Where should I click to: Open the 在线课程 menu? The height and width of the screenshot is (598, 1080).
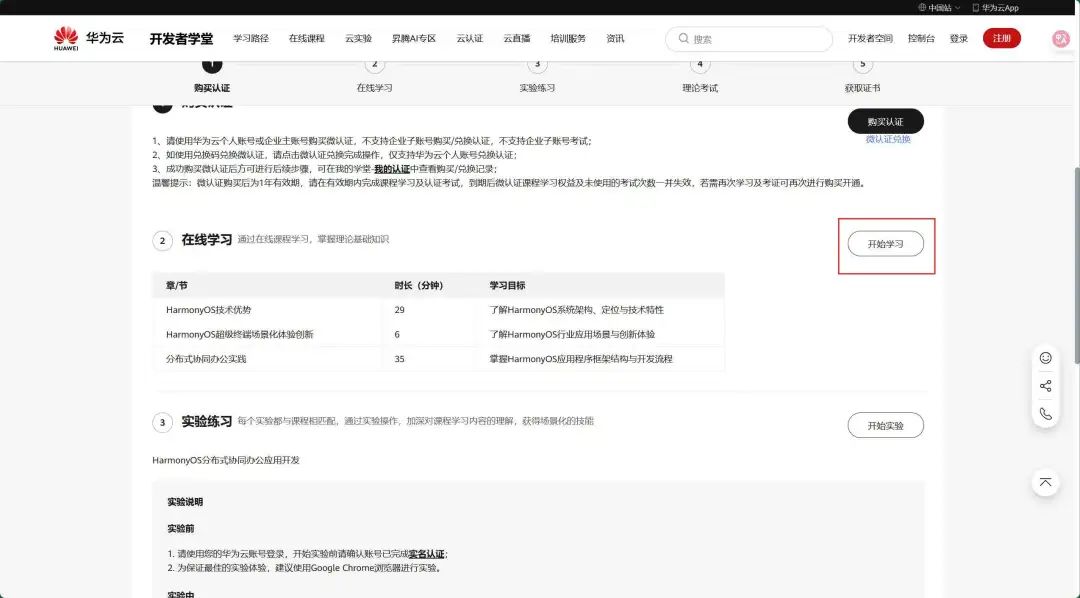click(307, 39)
